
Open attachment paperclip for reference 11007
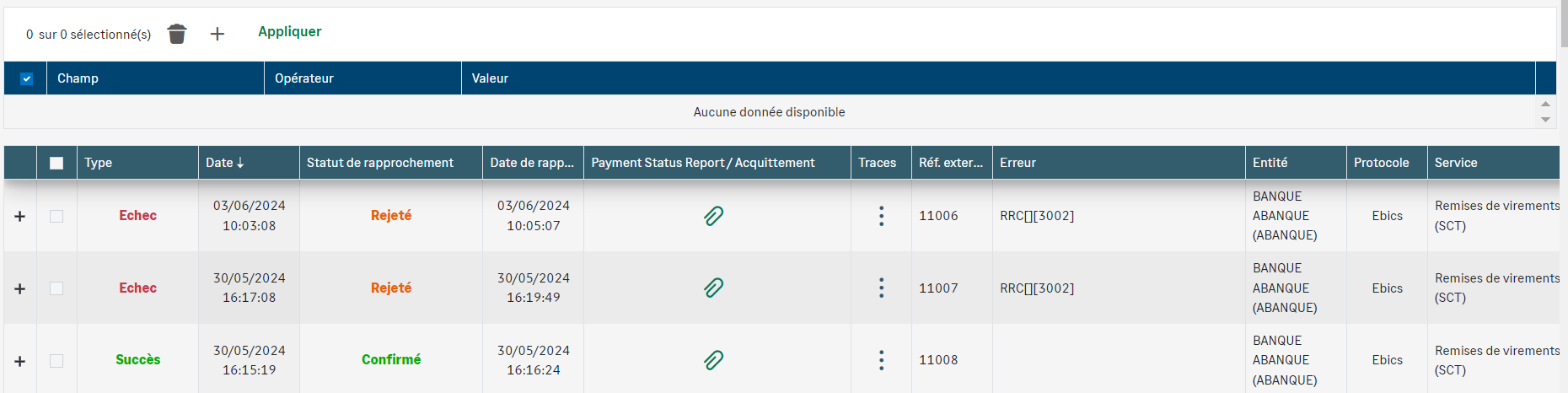(713, 288)
